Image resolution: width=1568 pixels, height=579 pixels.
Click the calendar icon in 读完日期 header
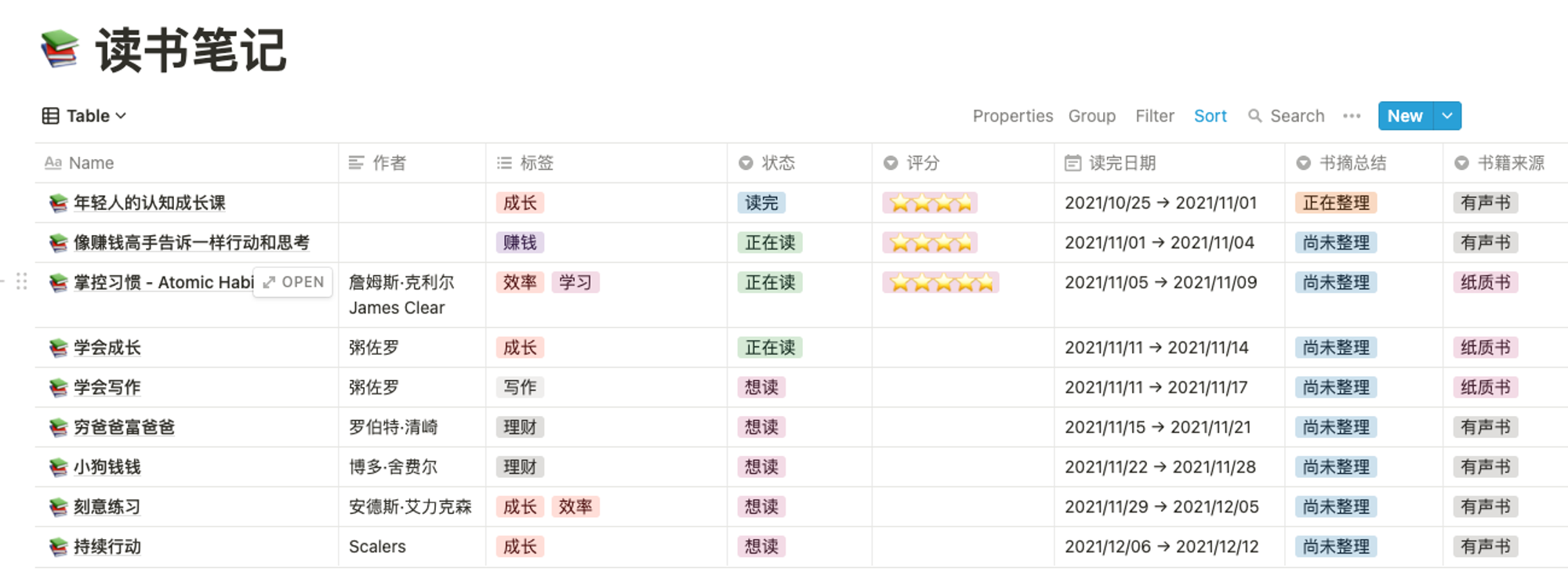pyautogui.click(x=1073, y=163)
